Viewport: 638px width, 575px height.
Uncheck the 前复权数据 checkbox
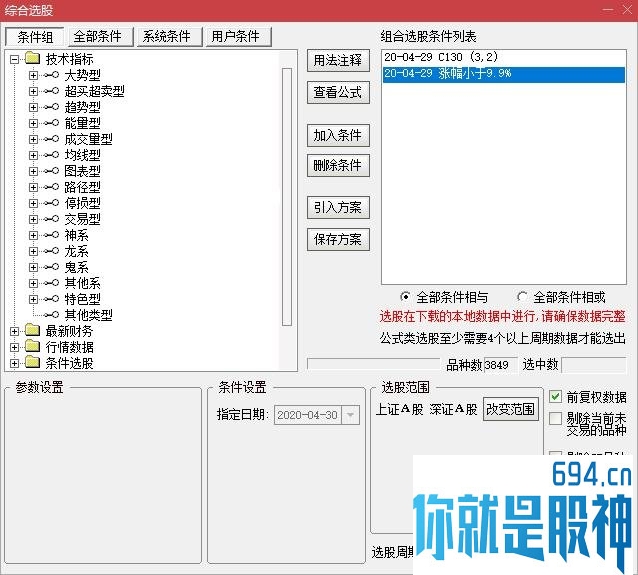click(555, 396)
